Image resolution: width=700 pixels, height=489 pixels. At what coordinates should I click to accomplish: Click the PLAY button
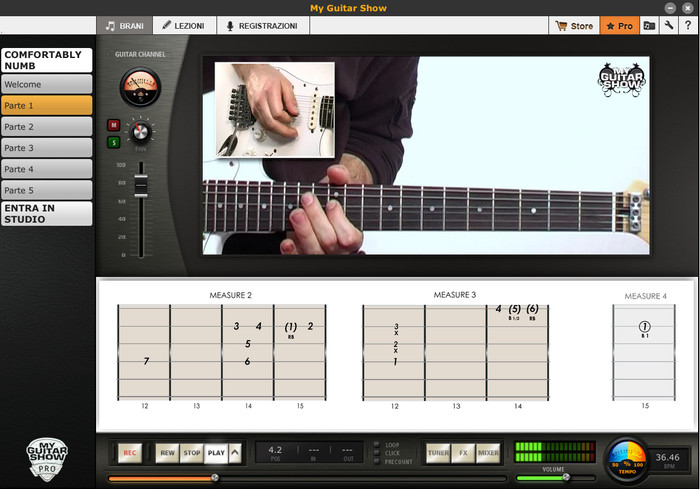(217, 453)
